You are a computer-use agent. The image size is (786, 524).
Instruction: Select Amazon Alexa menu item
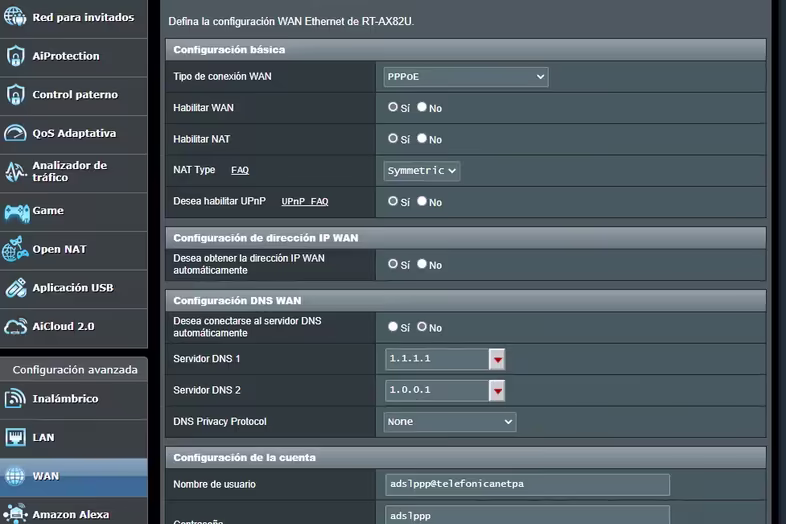click(x=74, y=511)
